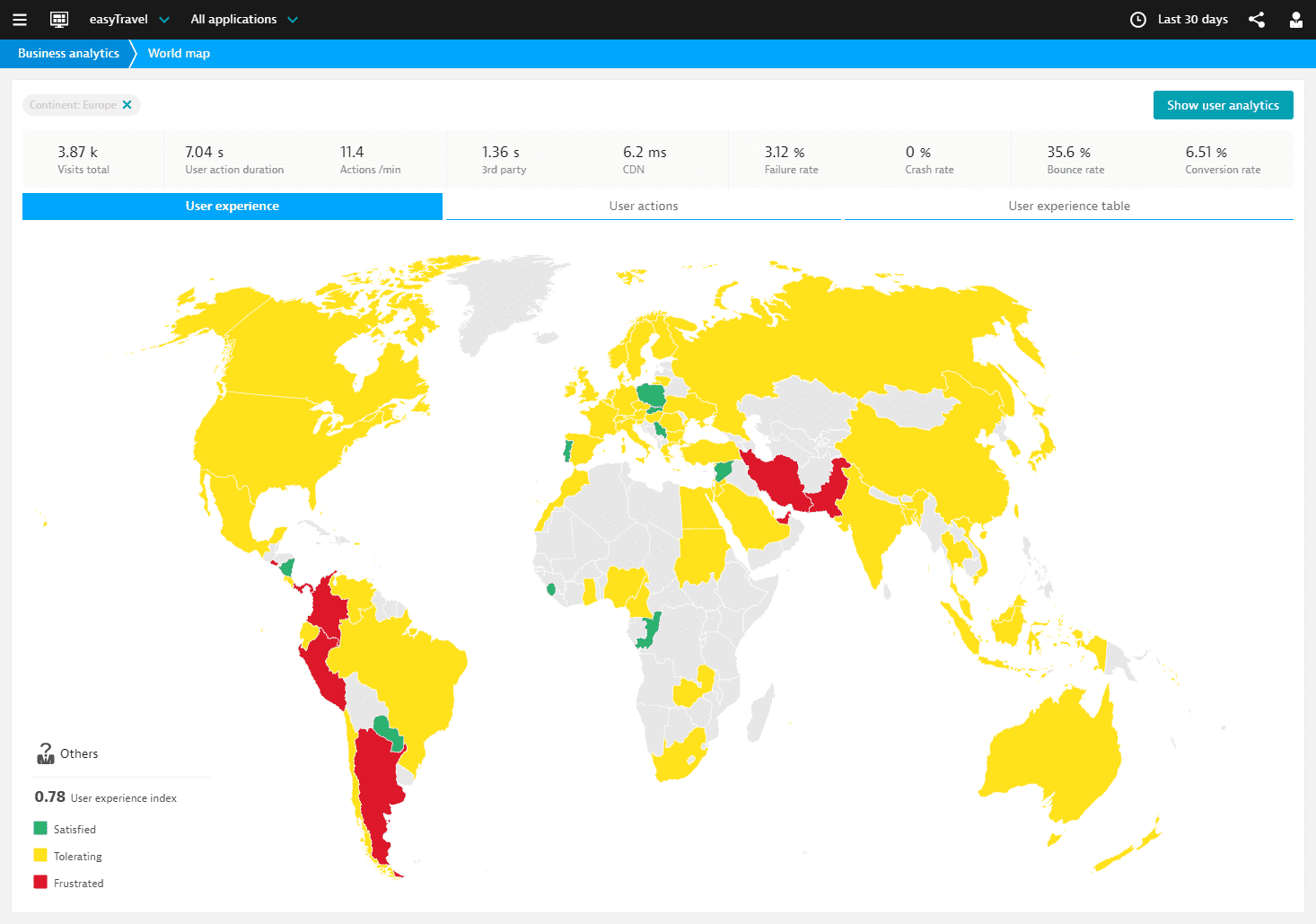This screenshot has width=1316, height=924.
Task: Click the share icon
Action: (1257, 20)
